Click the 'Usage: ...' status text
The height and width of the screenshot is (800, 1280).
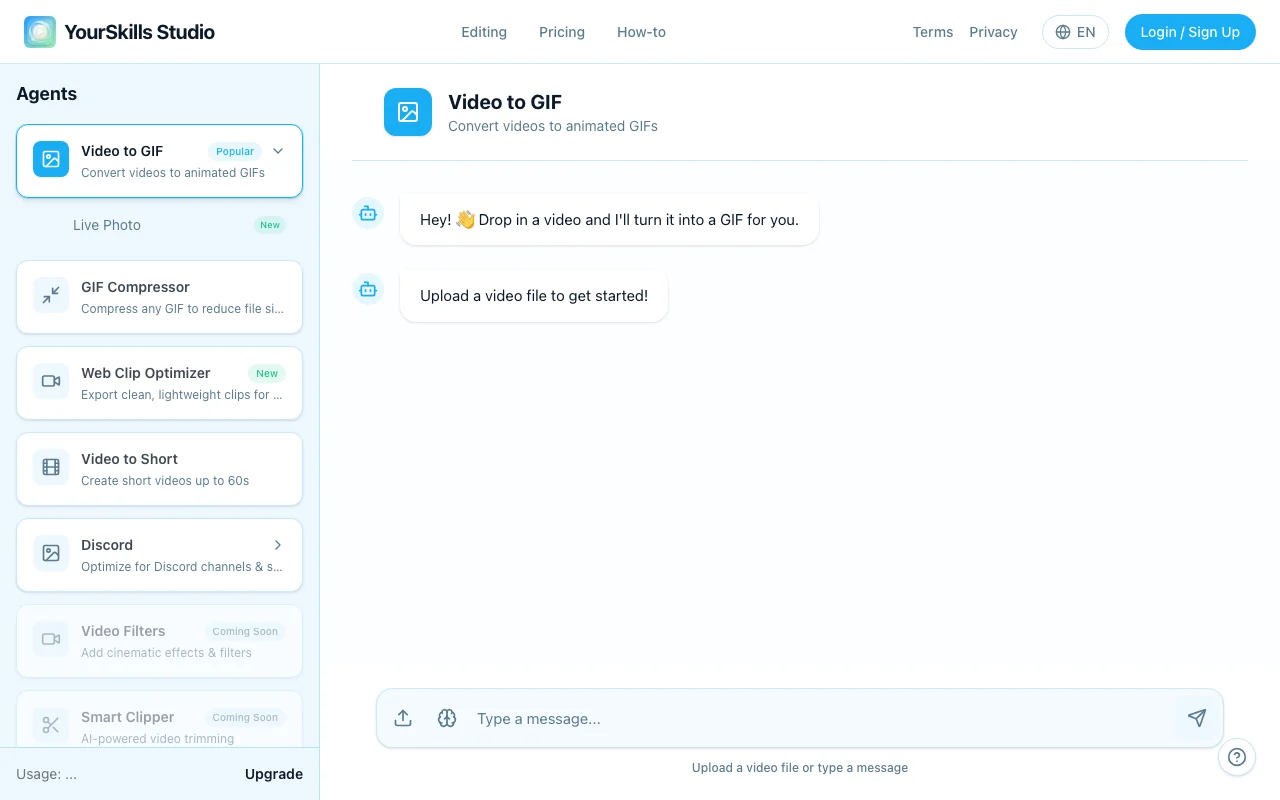tap(46, 774)
